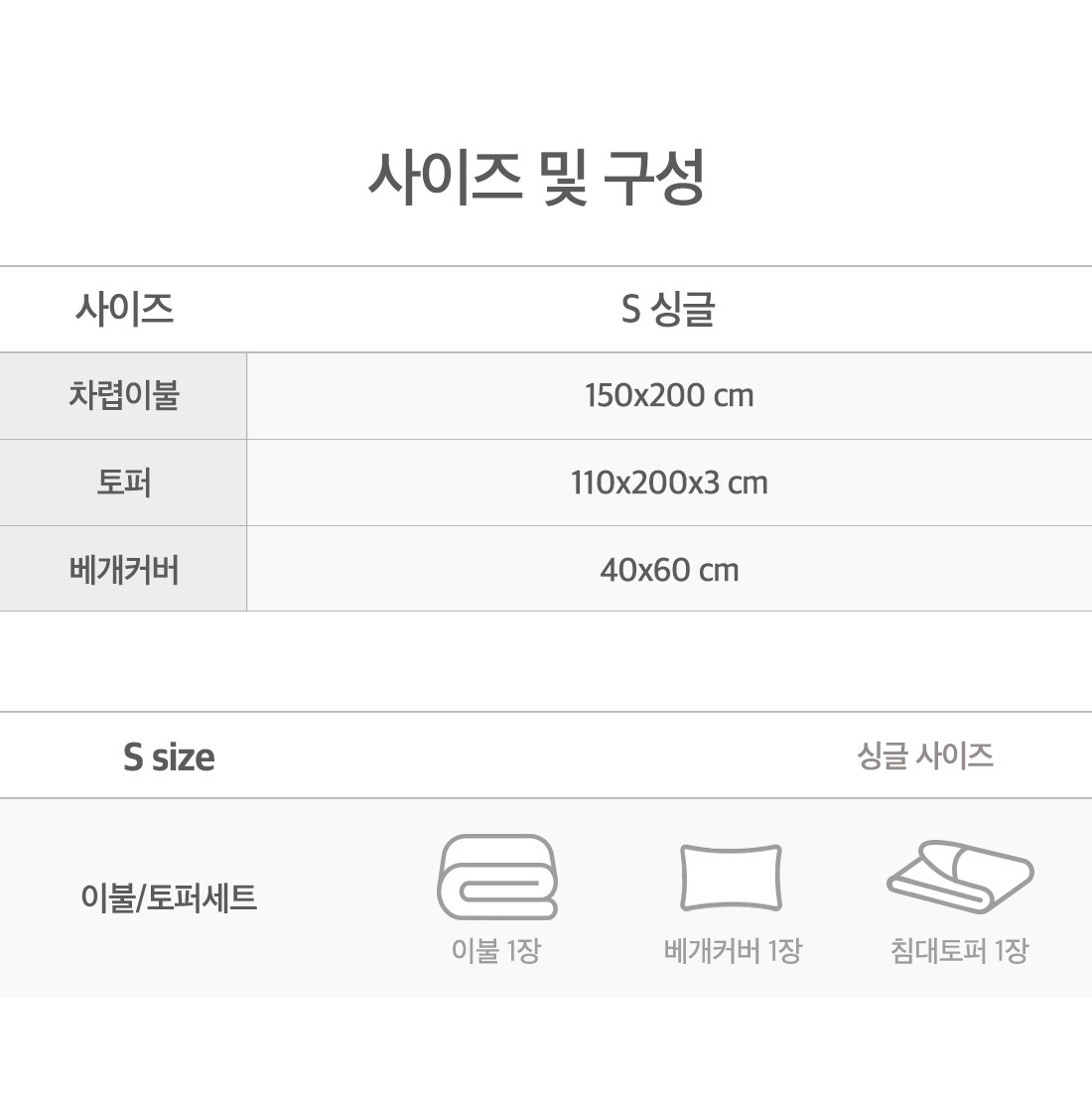Click the divider line directly below the title
Viewport: 1092px width, 1097px height.
(546, 266)
